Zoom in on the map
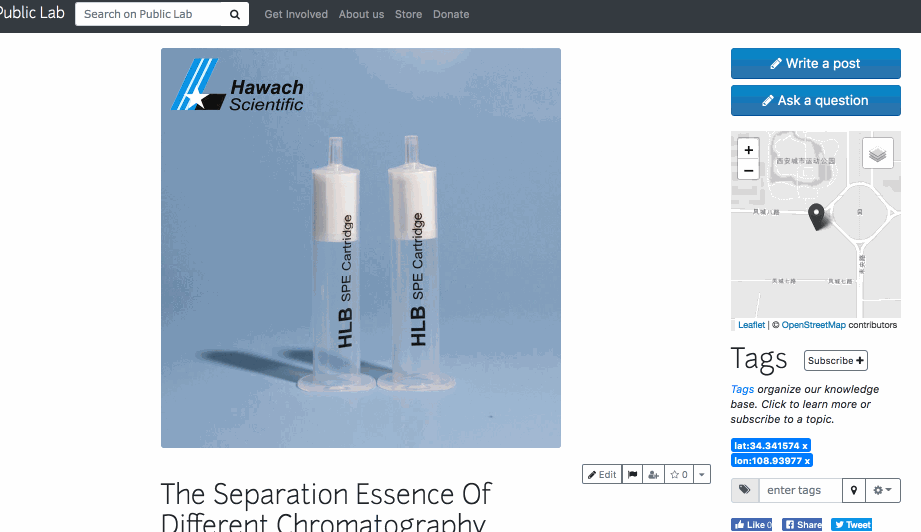The height and width of the screenshot is (532, 921). click(748, 150)
